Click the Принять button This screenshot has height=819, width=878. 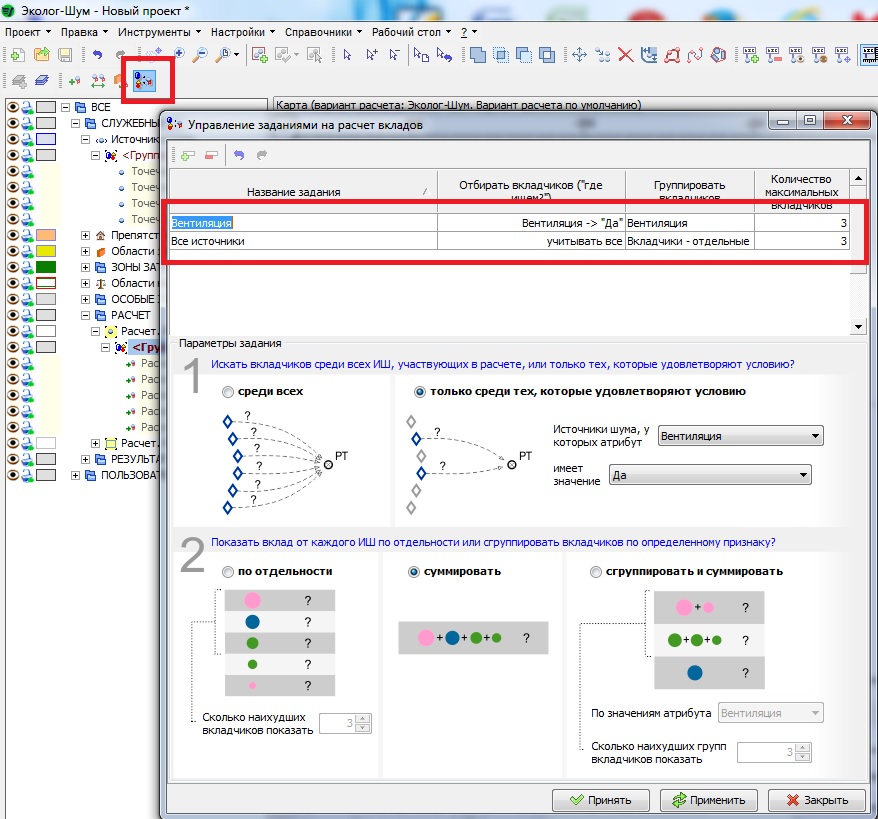(599, 800)
